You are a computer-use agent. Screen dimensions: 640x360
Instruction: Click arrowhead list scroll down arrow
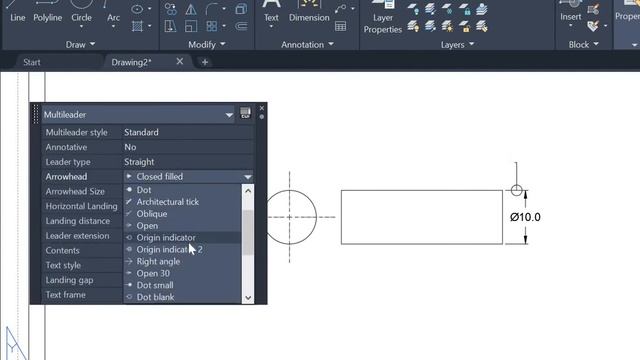tap(248, 298)
